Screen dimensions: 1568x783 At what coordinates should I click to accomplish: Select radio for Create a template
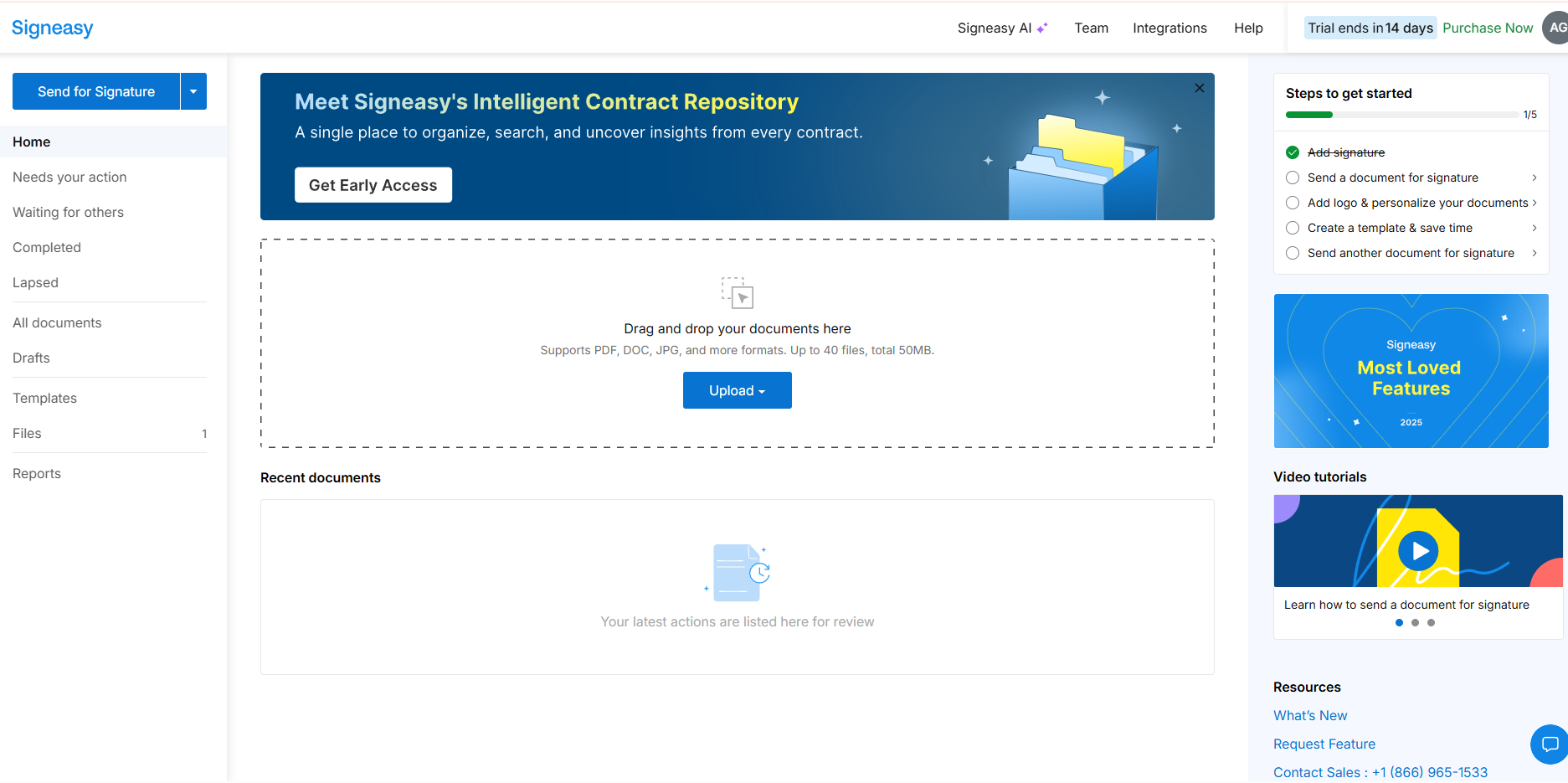pos(1293,228)
